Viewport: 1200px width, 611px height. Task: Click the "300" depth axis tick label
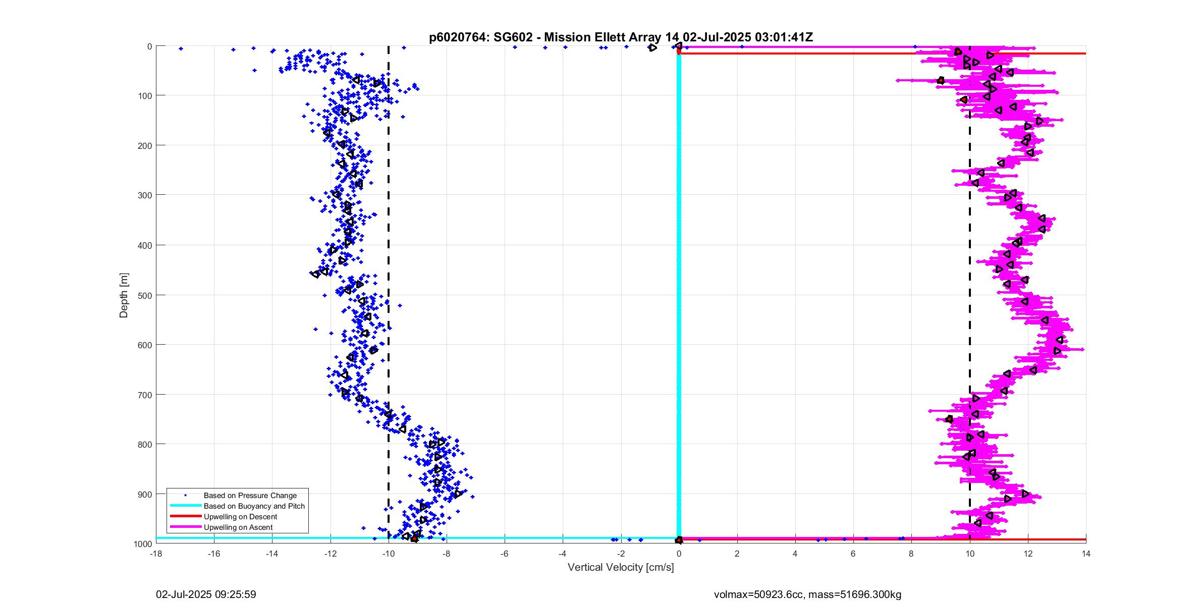pos(144,195)
